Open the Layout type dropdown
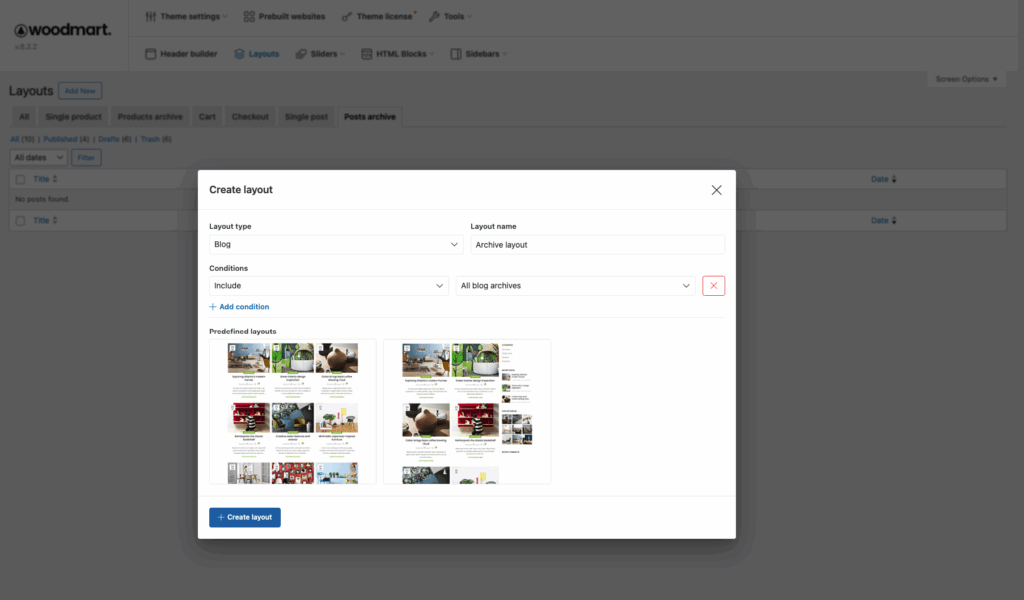The height and width of the screenshot is (600, 1024). (x=336, y=244)
